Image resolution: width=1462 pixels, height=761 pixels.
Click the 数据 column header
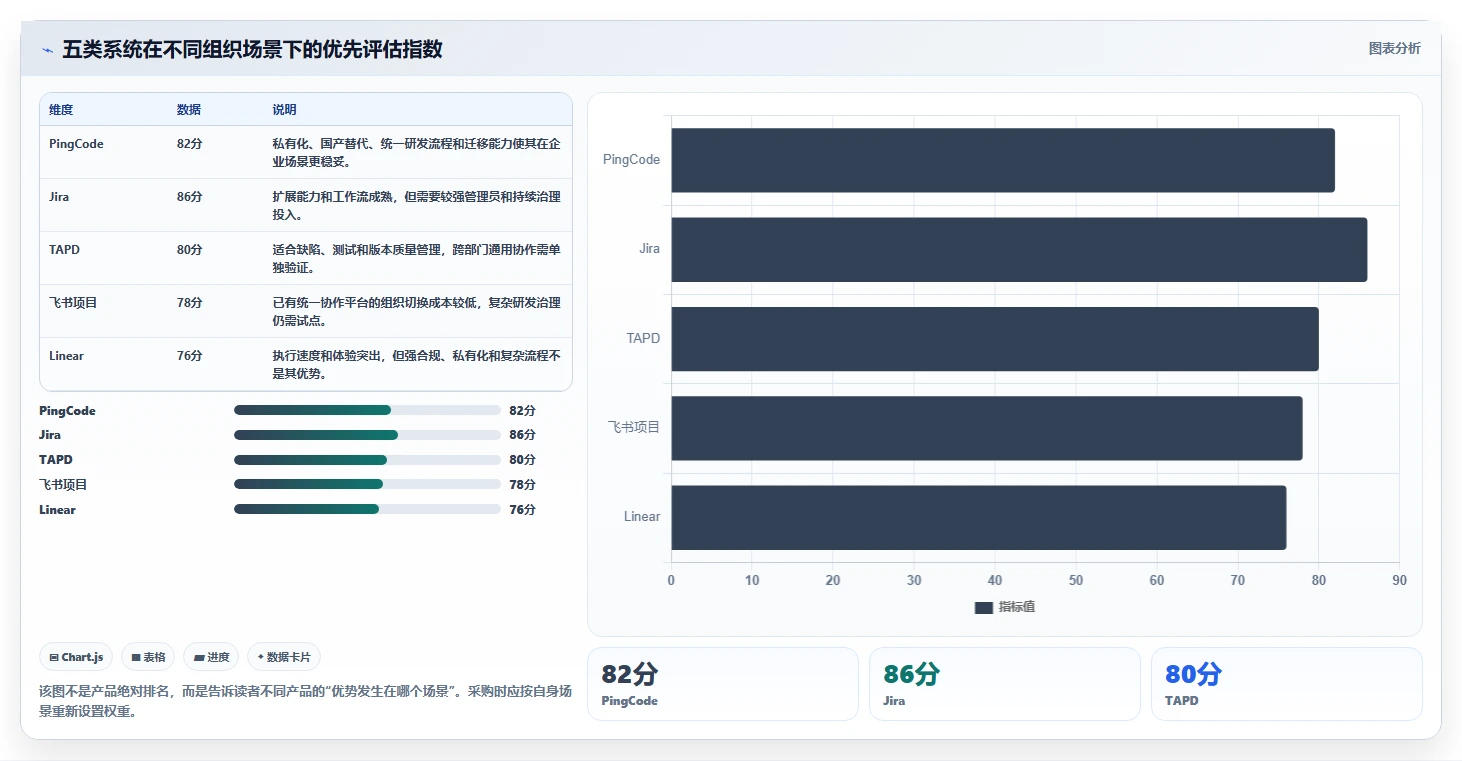189,110
